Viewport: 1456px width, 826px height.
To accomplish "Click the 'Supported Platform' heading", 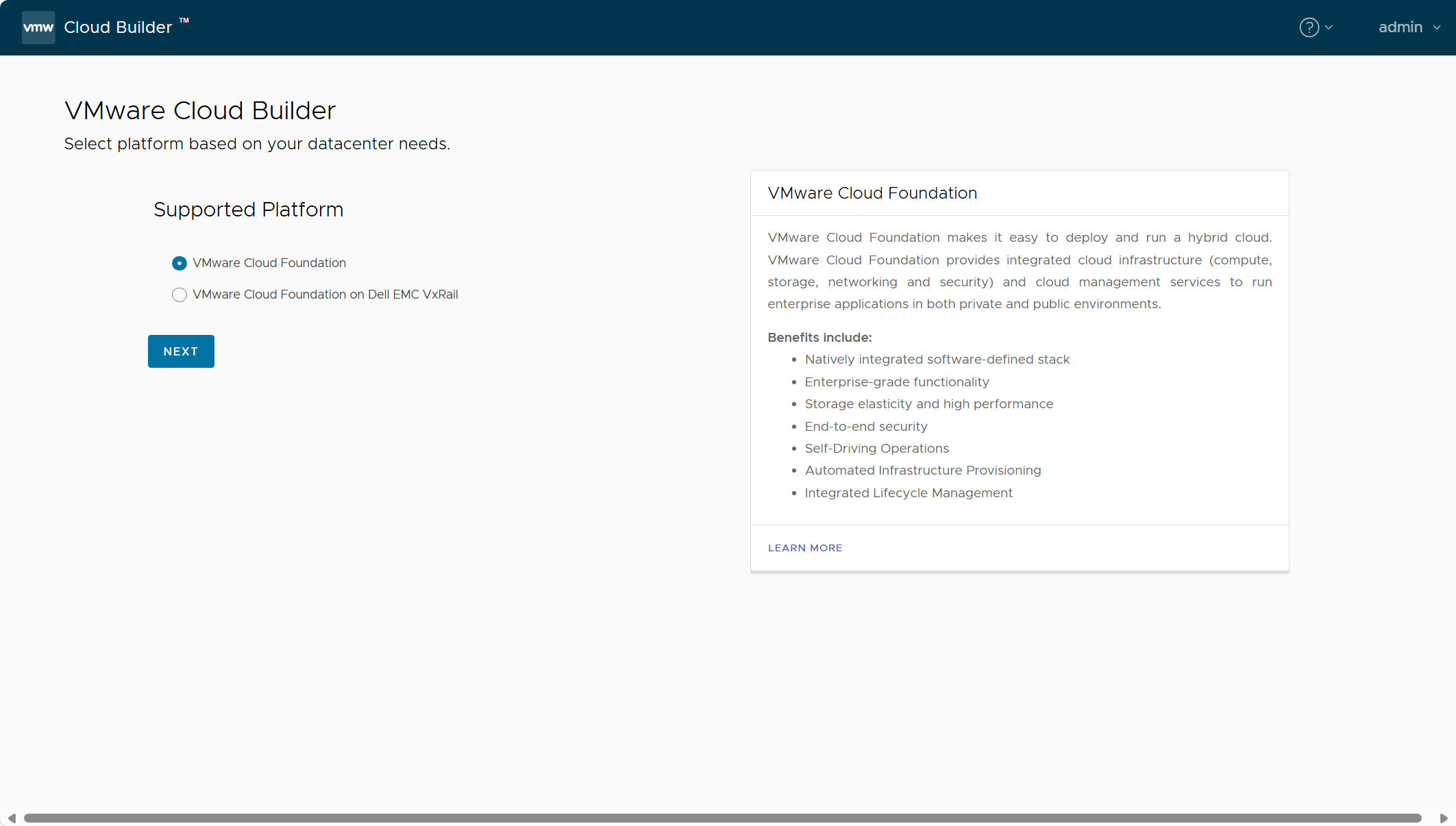I will click(249, 210).
